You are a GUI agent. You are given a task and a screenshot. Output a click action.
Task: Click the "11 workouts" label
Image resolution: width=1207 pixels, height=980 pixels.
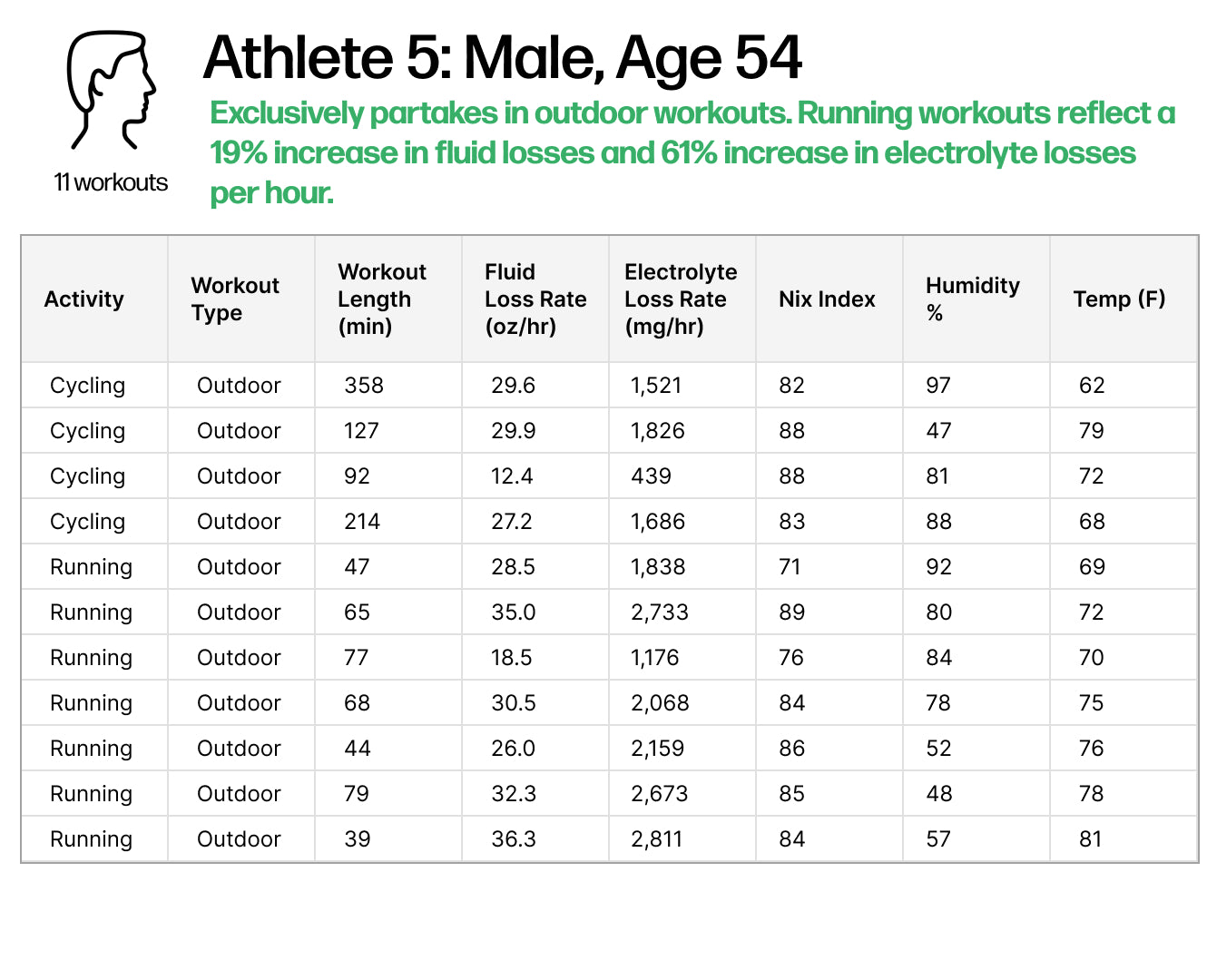[x=111, y=182]
